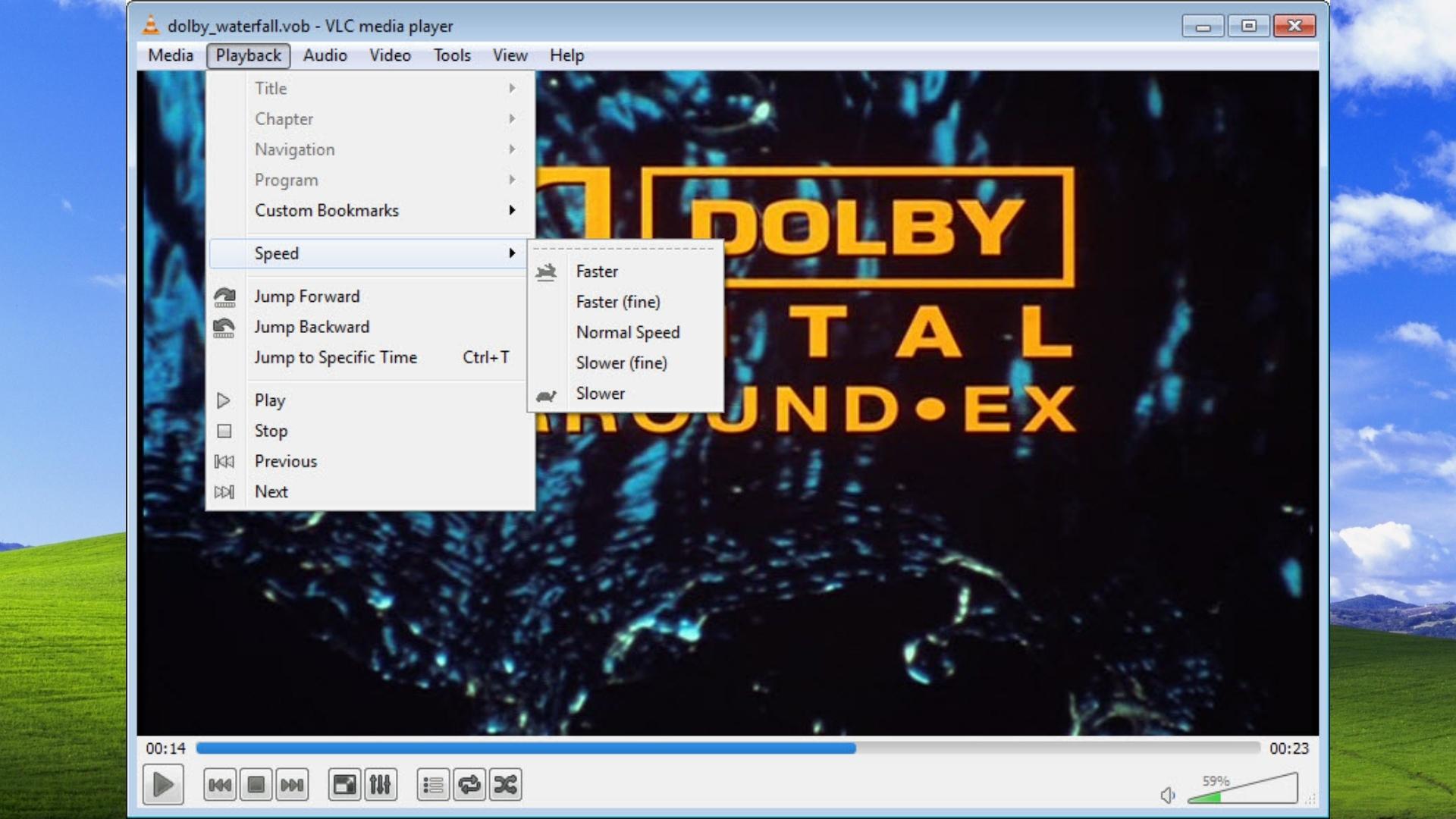
Task: Mute audio via speaker icon
Action: (x=1168, y=795)
